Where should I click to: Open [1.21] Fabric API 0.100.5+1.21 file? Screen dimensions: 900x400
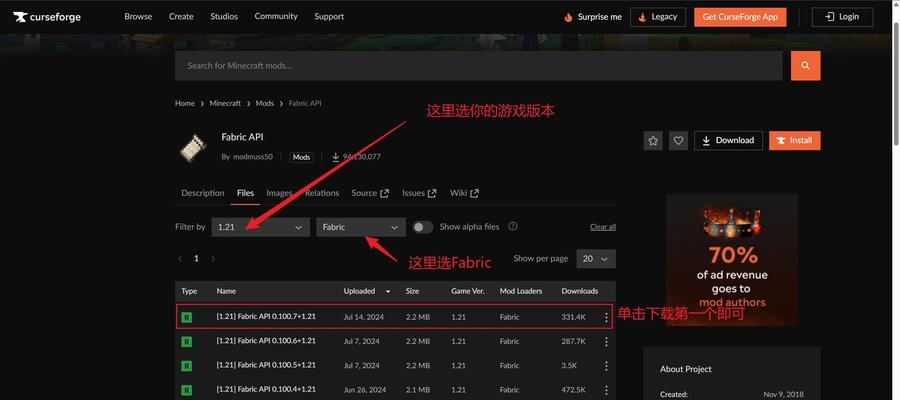[266, 365]
